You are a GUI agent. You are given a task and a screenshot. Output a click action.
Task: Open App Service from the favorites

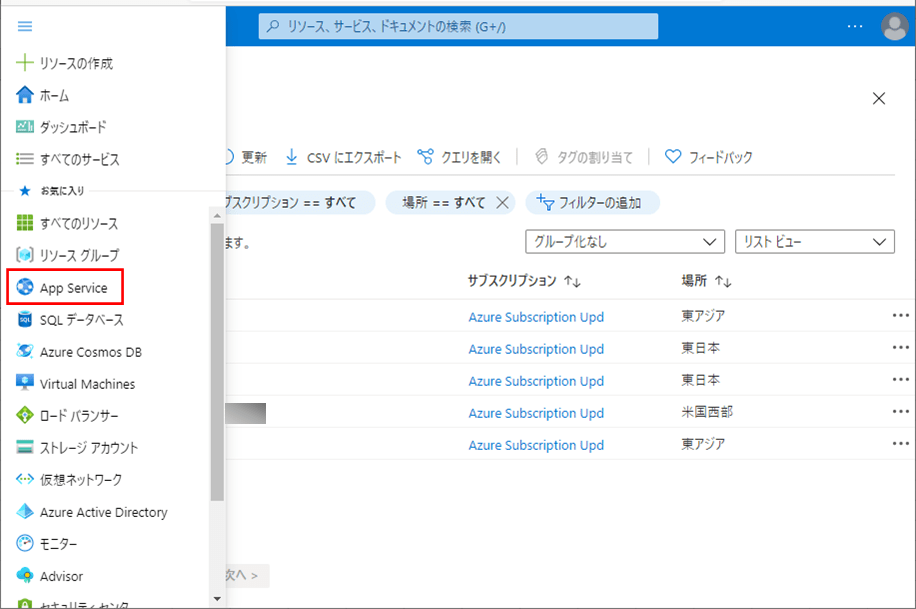click(73, 288)
